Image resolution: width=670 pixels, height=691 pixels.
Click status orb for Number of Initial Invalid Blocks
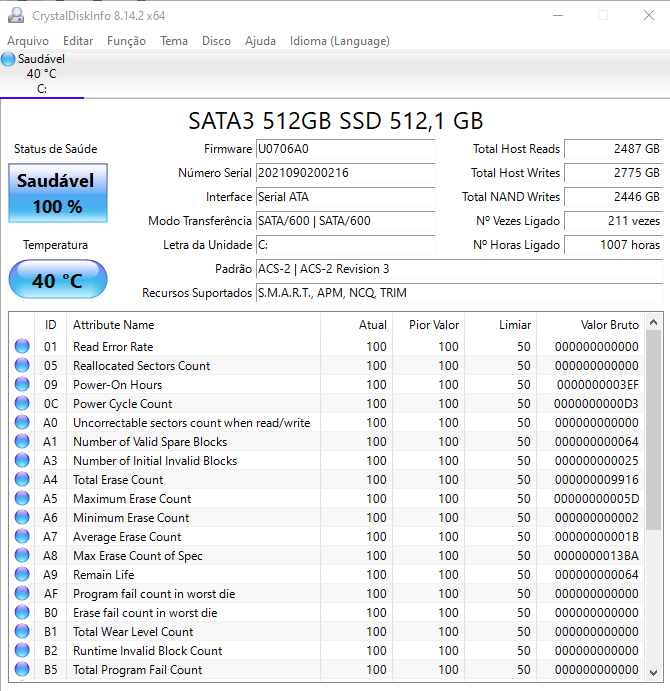click(22, 461)
